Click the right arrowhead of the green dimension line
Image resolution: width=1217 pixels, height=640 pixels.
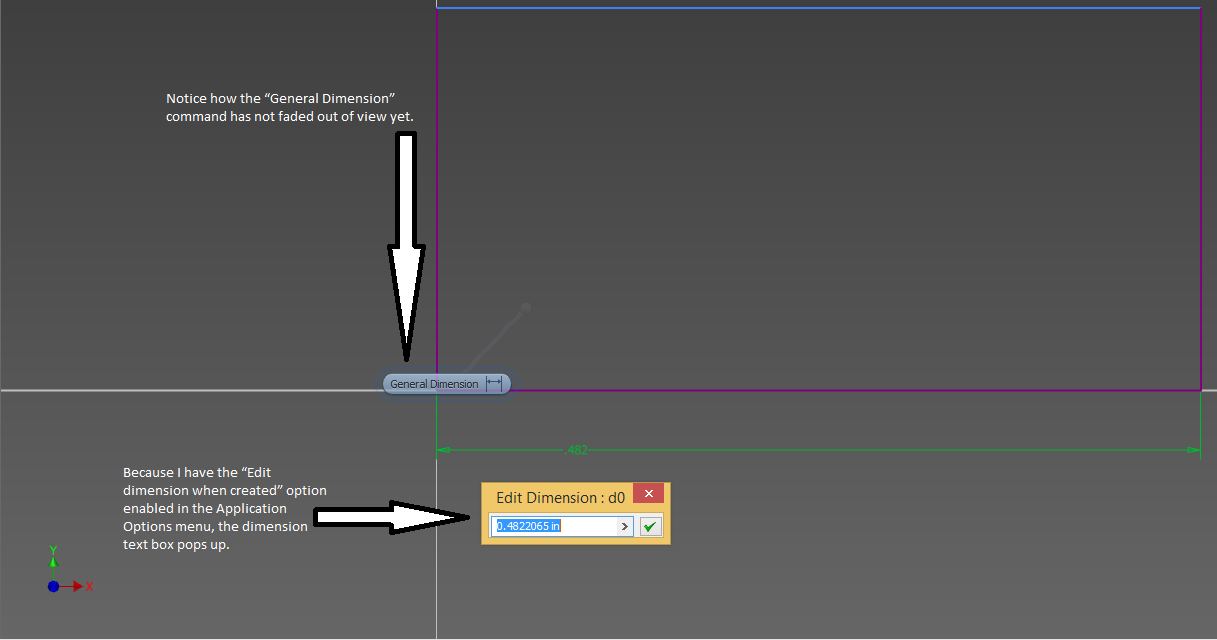[x=1194, y=450]
